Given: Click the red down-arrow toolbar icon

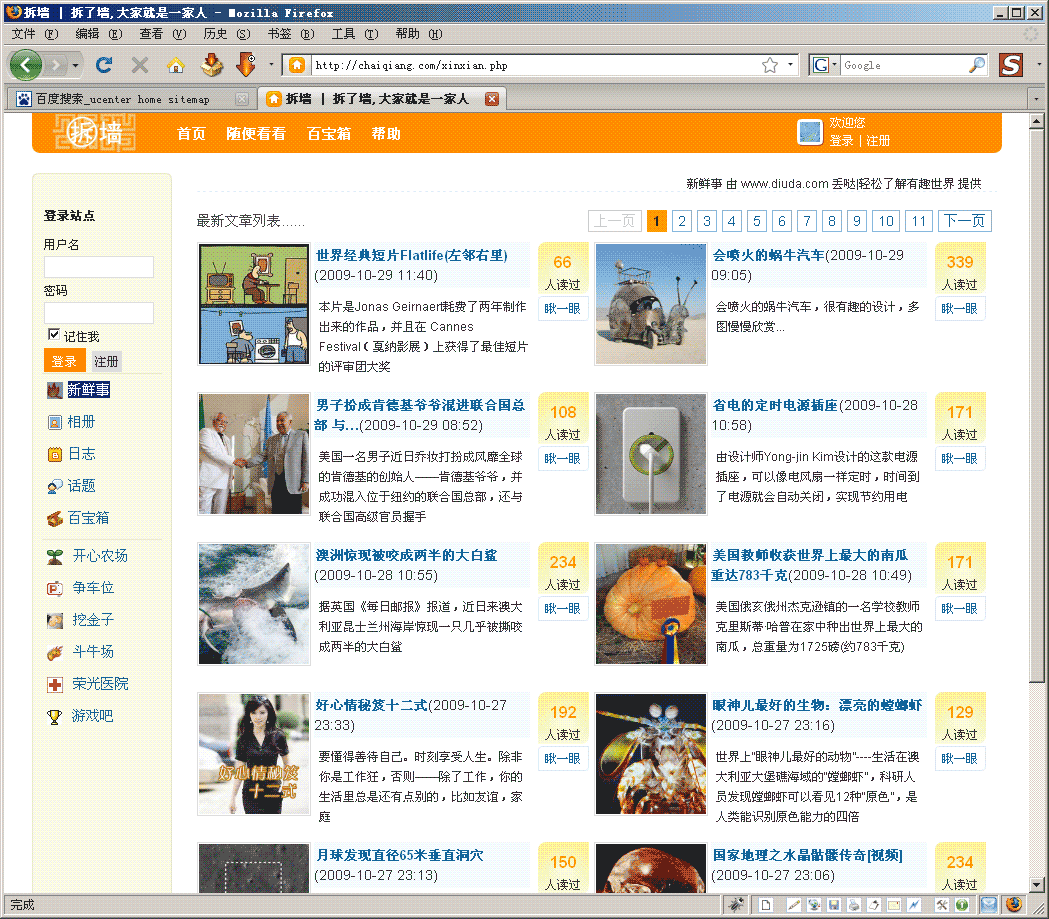Looking at the screenshot, I should click(x=246, y=65).
